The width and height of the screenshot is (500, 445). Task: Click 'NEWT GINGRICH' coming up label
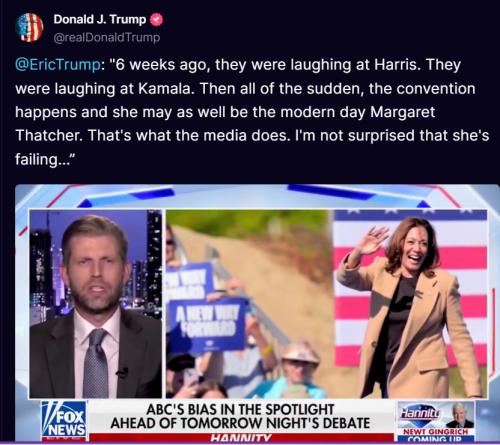pos(436,431)
